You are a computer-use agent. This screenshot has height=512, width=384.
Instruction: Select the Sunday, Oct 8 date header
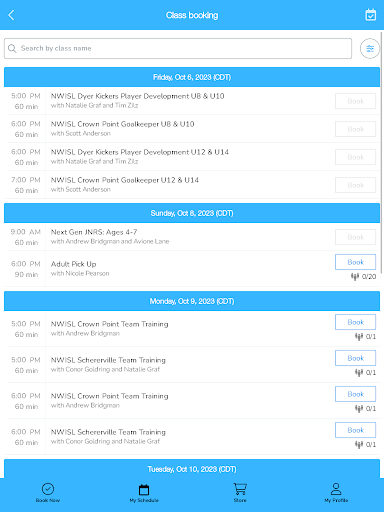(x=192, y=213)
